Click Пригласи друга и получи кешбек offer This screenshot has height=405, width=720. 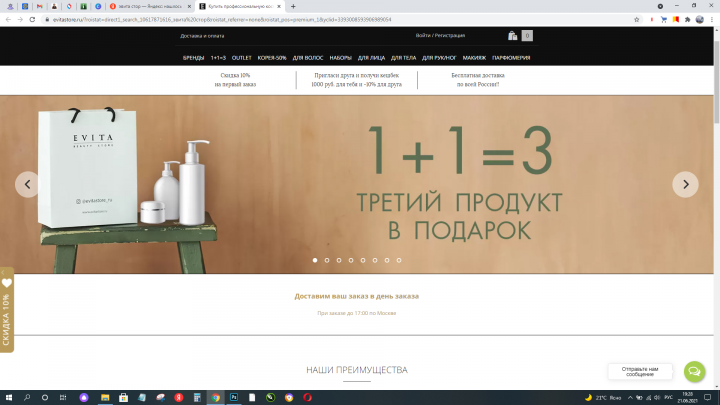point(356,80)
